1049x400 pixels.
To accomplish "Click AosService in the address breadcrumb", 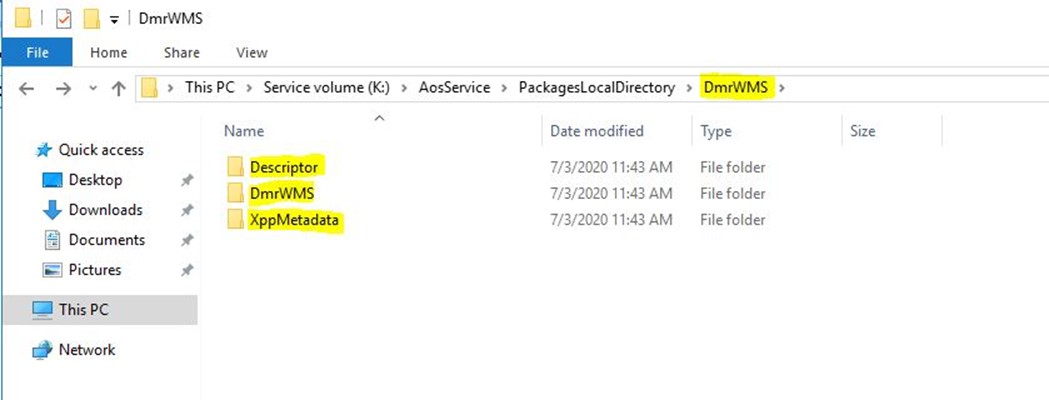I will coord(454,88).
